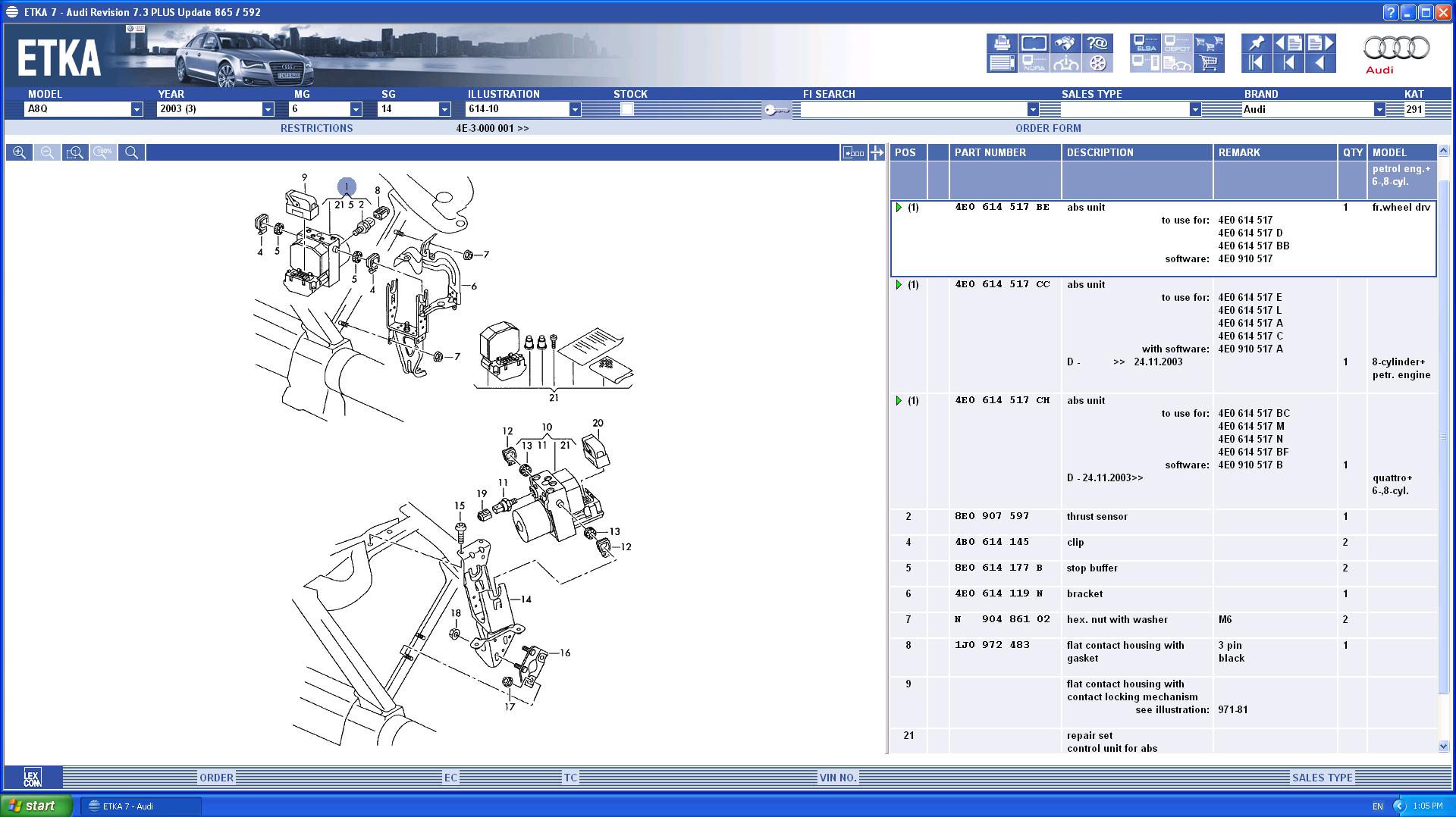The image size is (1456, 817).
Task: Click the KAT input field
Action: [1414, 109]
